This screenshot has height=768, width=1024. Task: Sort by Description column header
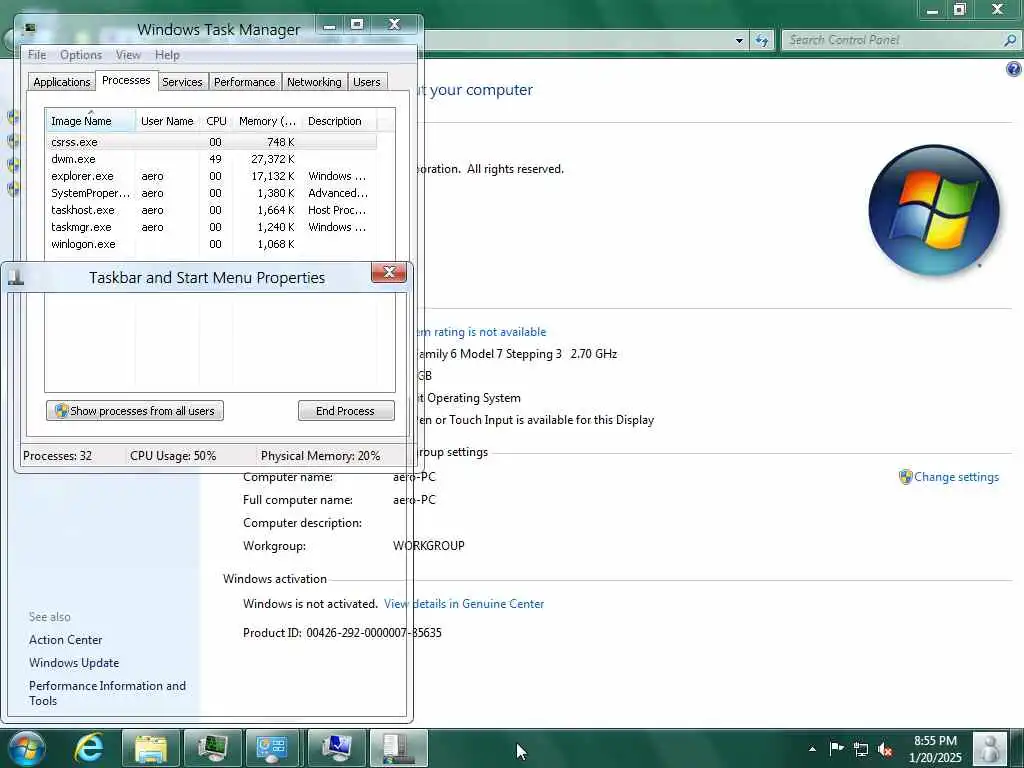pyautogui.click(x=339, y=121)
